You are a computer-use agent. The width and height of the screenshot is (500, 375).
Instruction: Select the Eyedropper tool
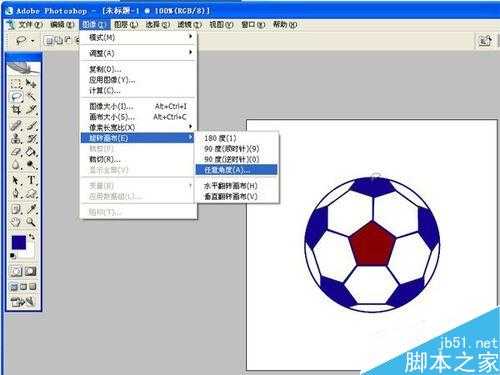pos(31,209)
